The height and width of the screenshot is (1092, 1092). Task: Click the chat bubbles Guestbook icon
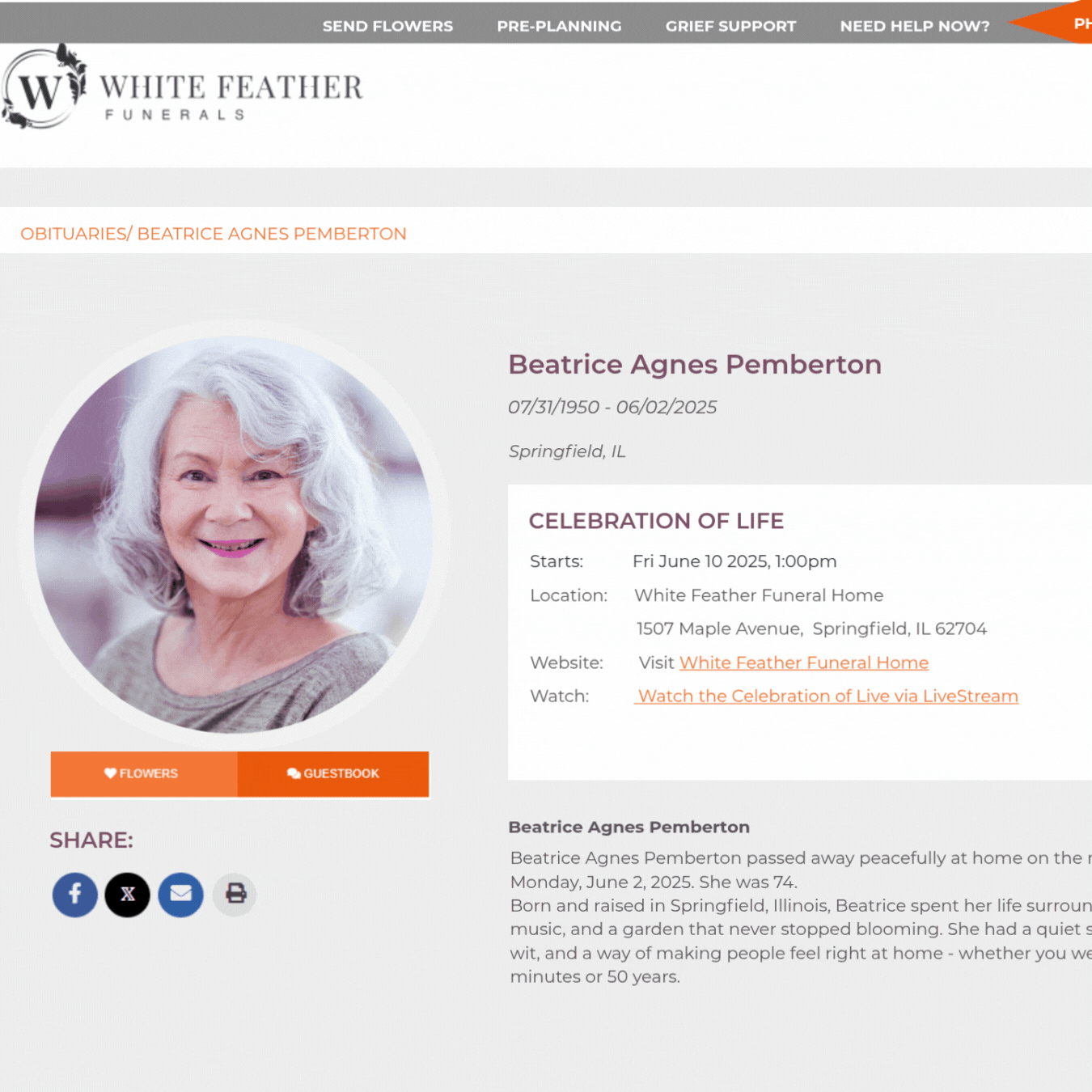click(294, 774)
